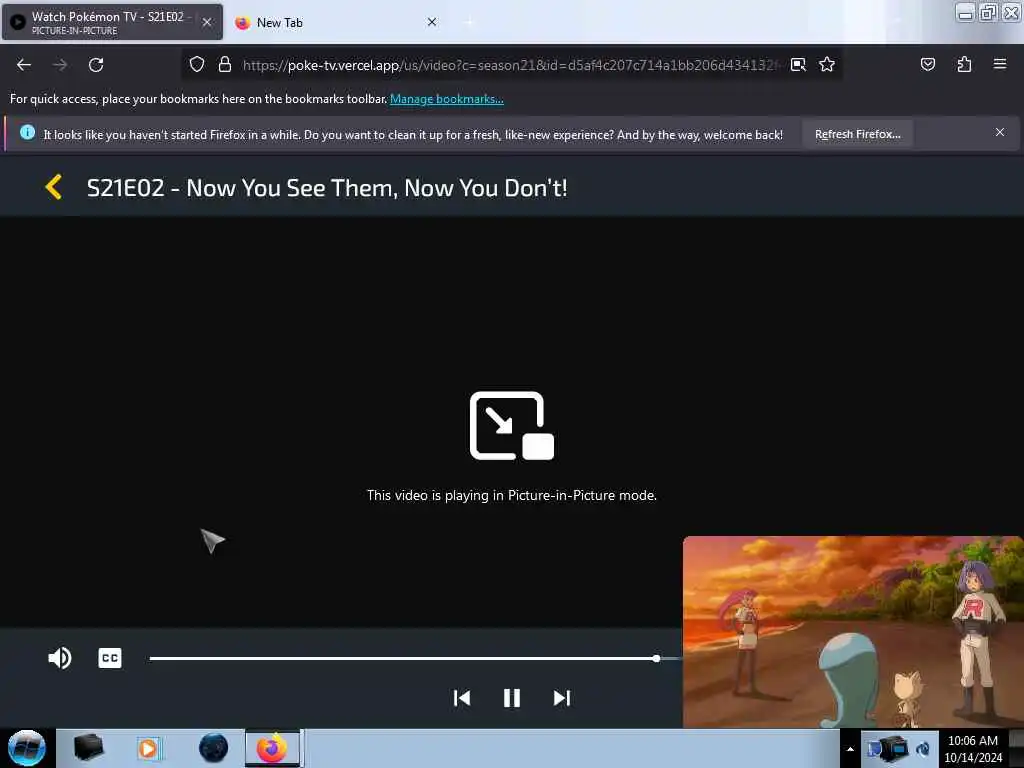1024x768 pixels.
Task: Click the Firefox taskbar icon
Action: point(272,748)
